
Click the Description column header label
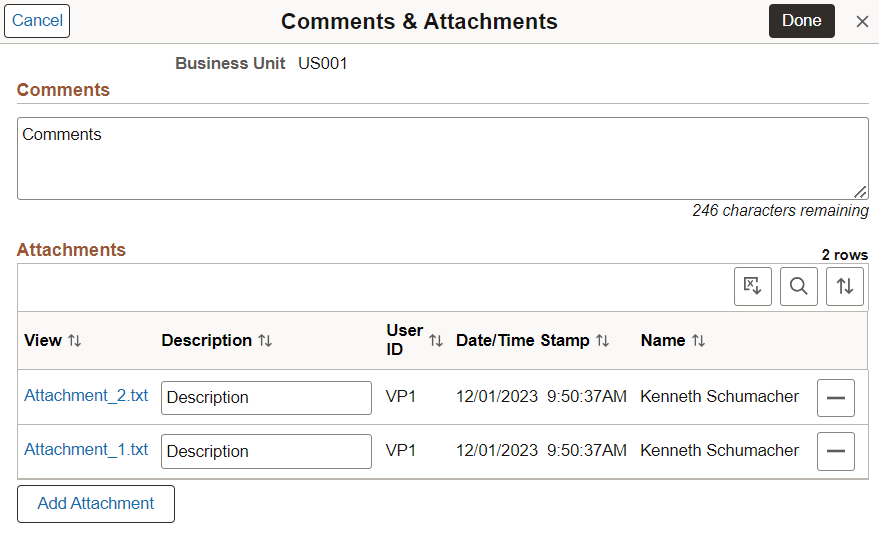pyautogui.click(x=206, y=340)
